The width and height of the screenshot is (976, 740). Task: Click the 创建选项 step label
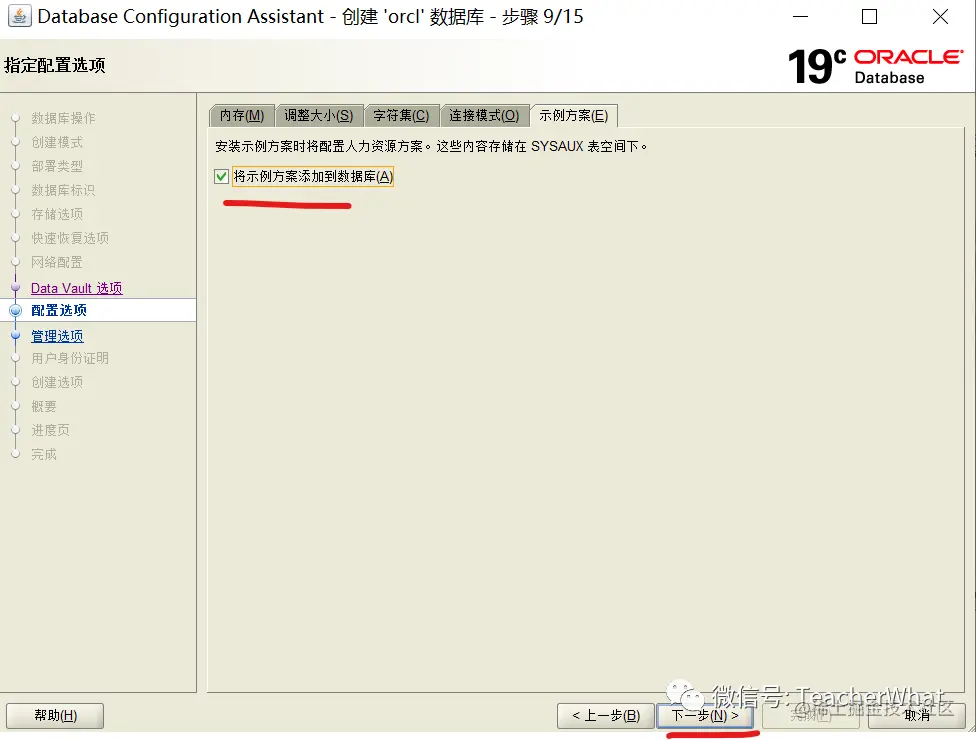pyautogui.click(x=57, y=382)
